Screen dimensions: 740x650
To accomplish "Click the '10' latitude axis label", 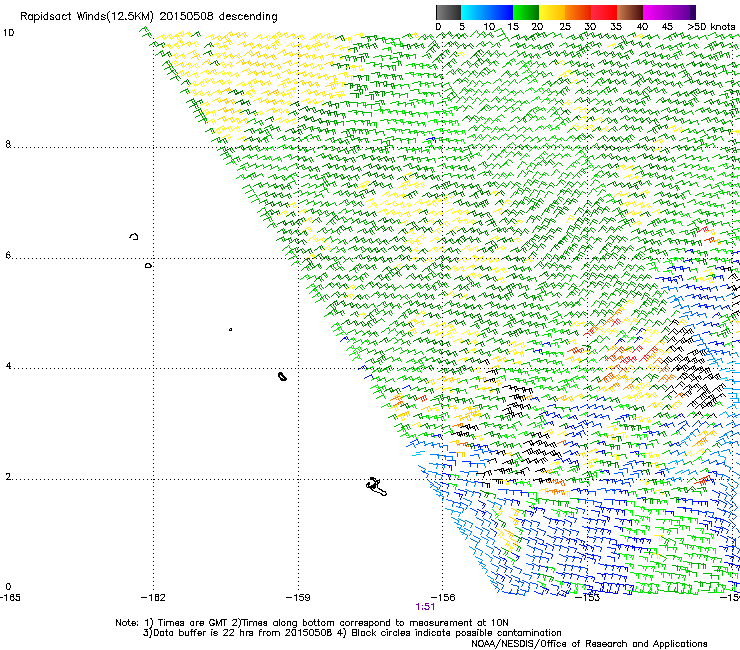I will (8, 33).
